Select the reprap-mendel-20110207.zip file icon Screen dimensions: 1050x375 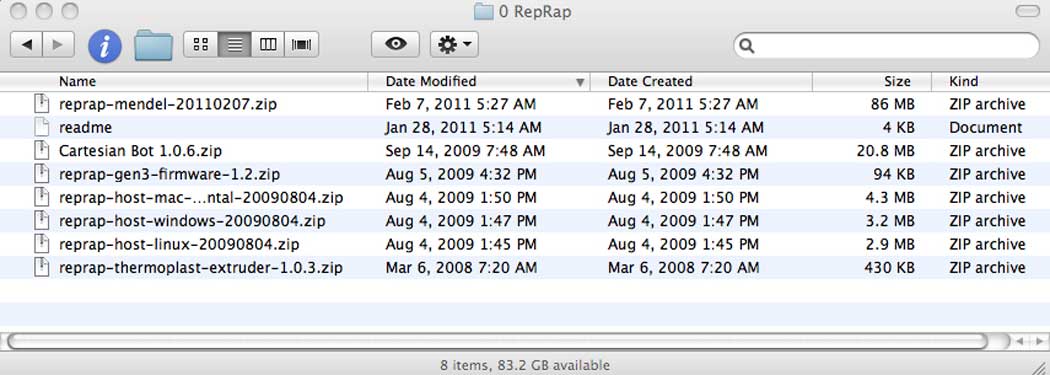coord(42,104)
